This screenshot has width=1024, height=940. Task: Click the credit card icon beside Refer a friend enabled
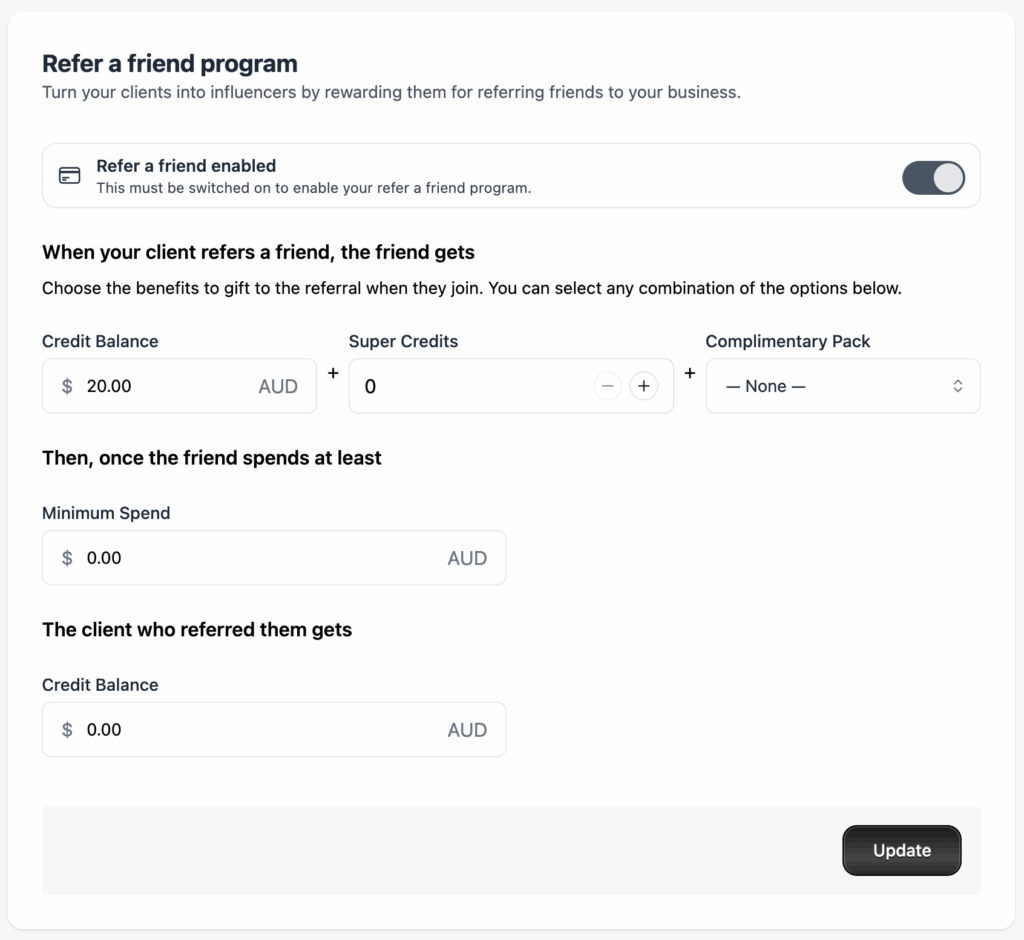(x=70, y=176)
